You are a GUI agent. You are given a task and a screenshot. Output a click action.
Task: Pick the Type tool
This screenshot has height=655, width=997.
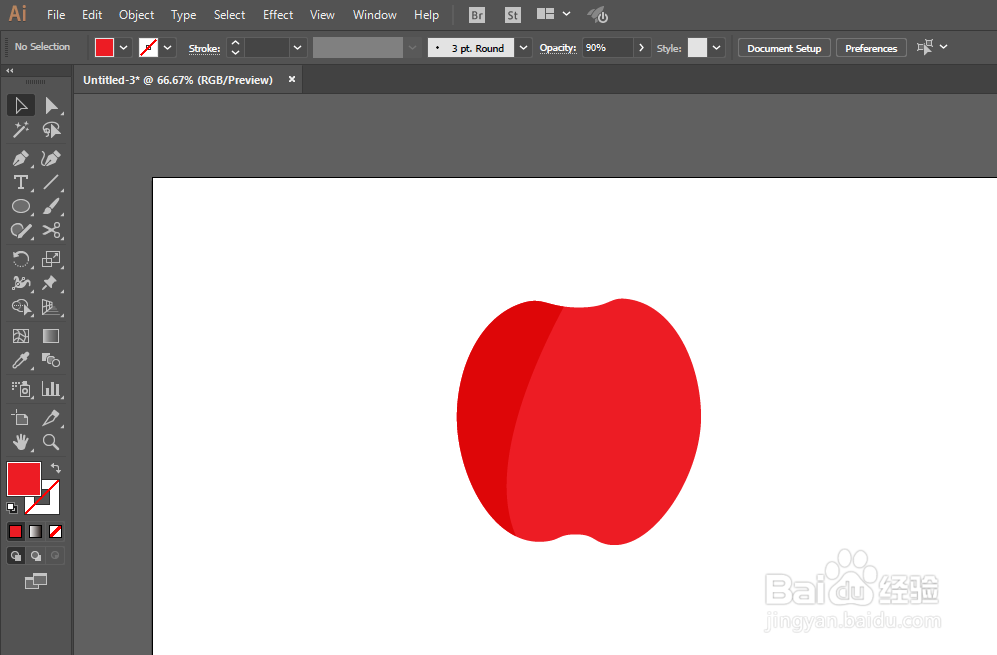click(x=20, y=183)
